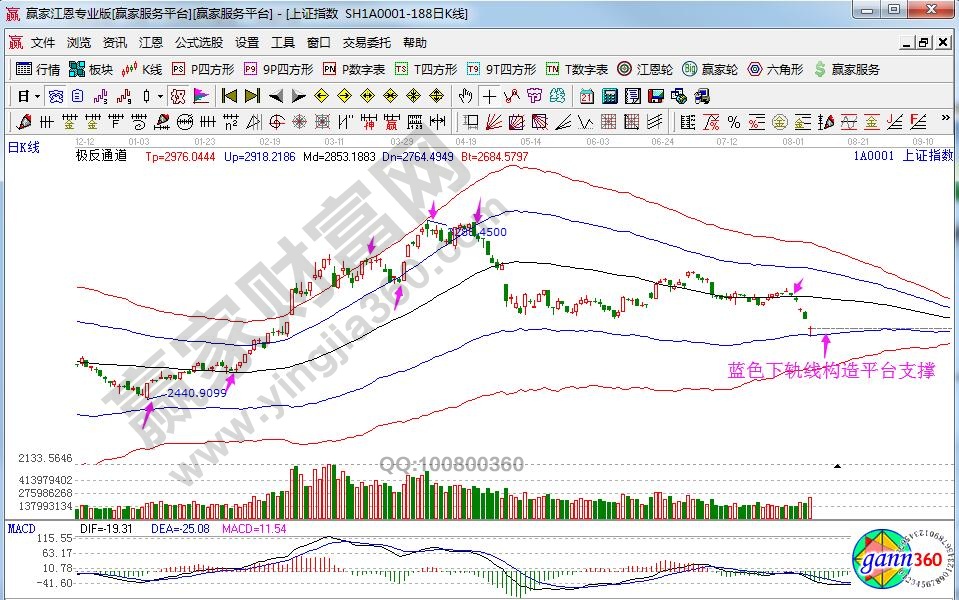Open the 公式选股 menu
Screen dimensions: 959x600
pyautogui.click(x=199, y=43)
